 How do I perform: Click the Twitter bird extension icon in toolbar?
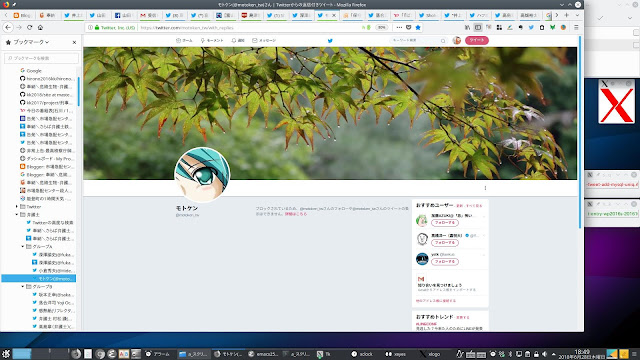531,27
